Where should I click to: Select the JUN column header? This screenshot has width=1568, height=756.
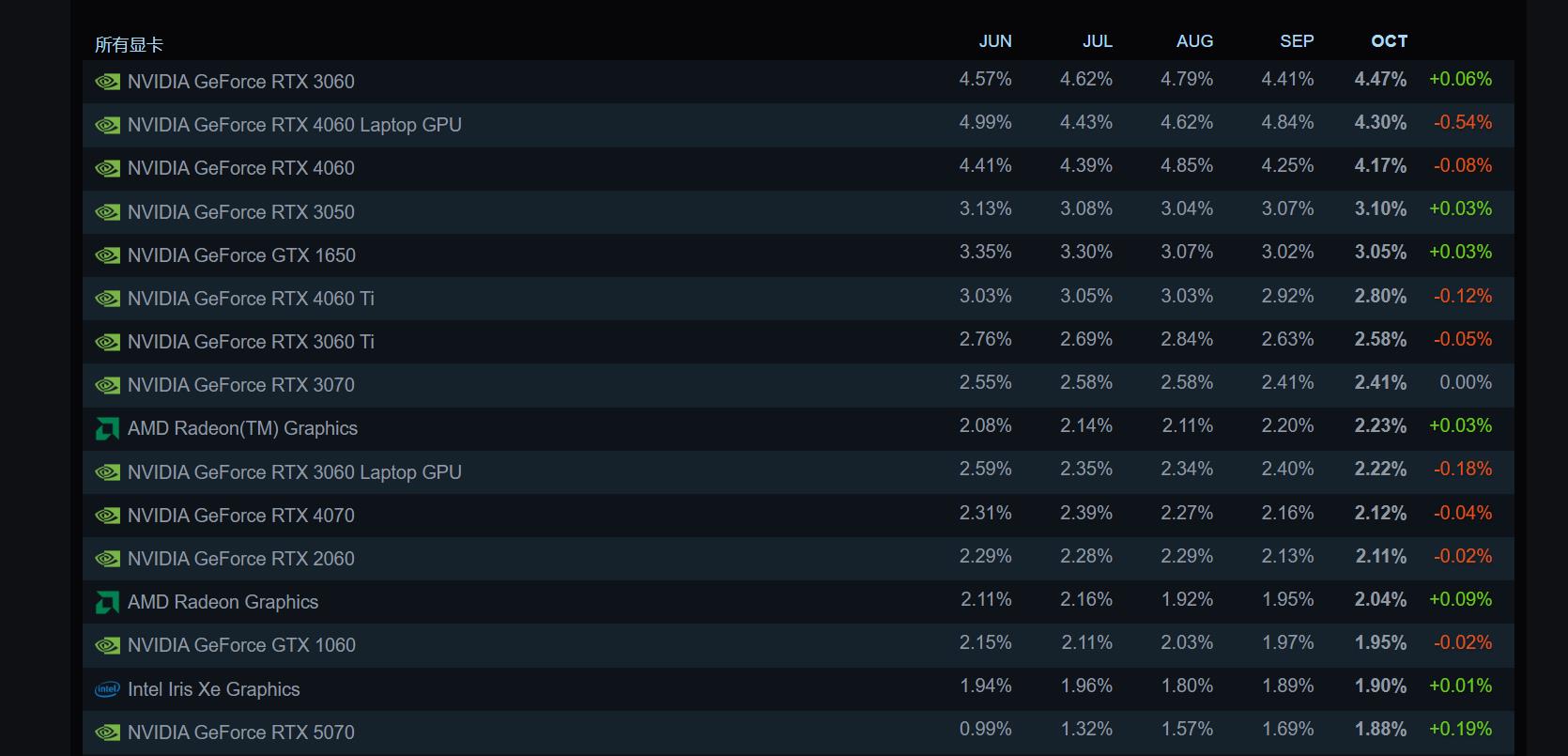tap(995, 41)
